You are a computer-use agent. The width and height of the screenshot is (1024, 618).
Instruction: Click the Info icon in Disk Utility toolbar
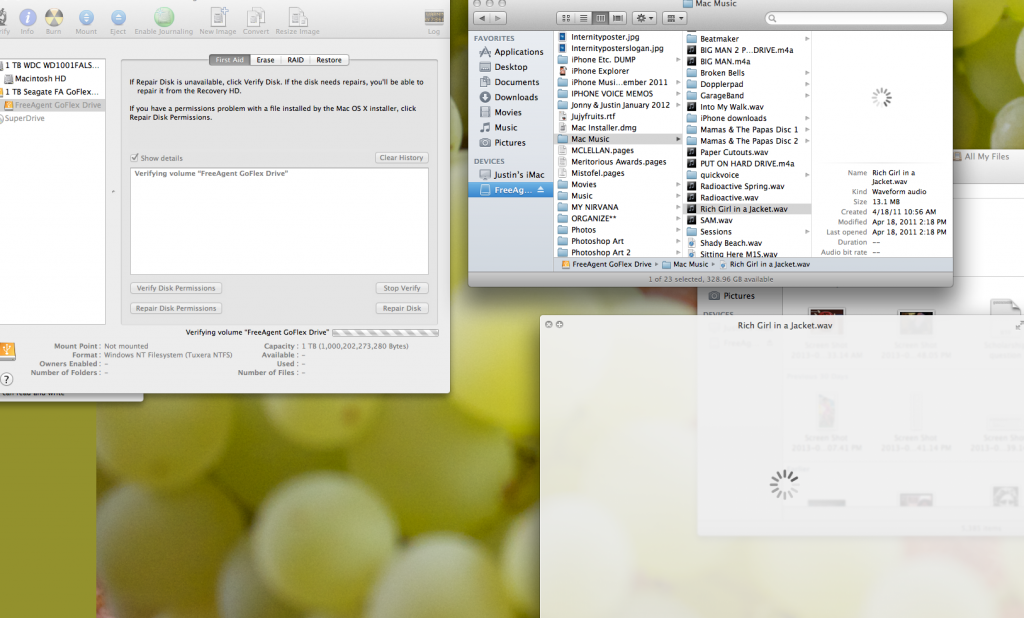pos(27,21)
